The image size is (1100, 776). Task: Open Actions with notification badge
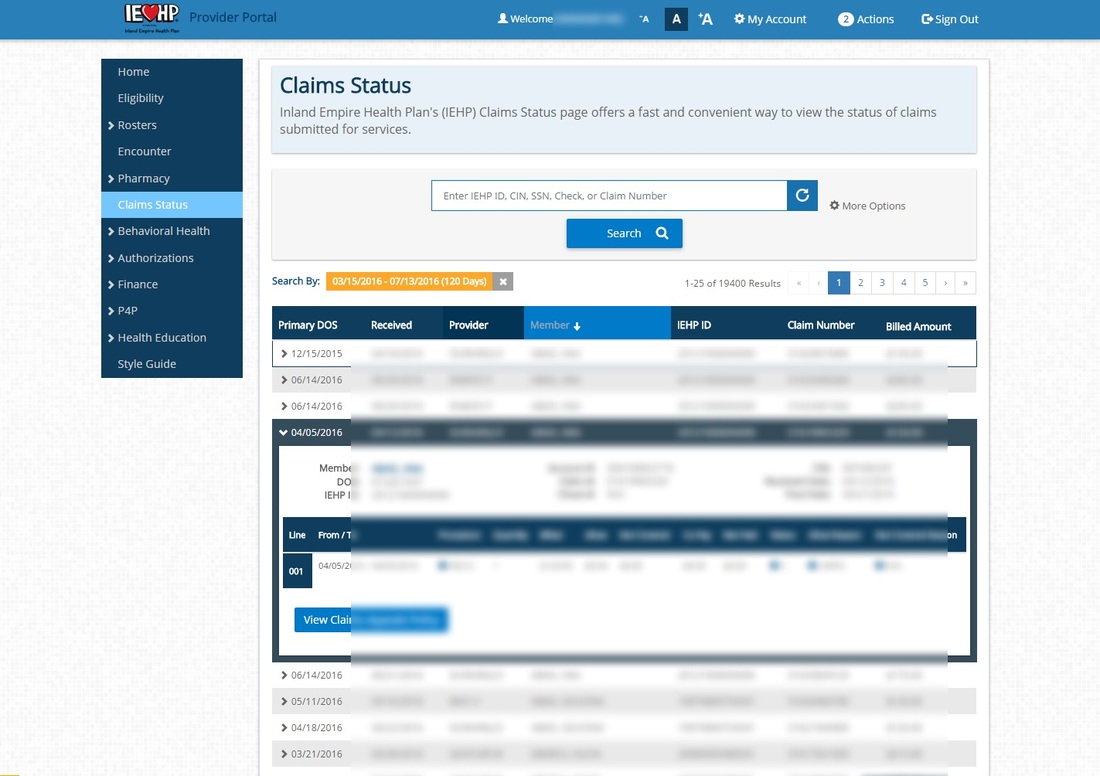click(x=866, y=19)
